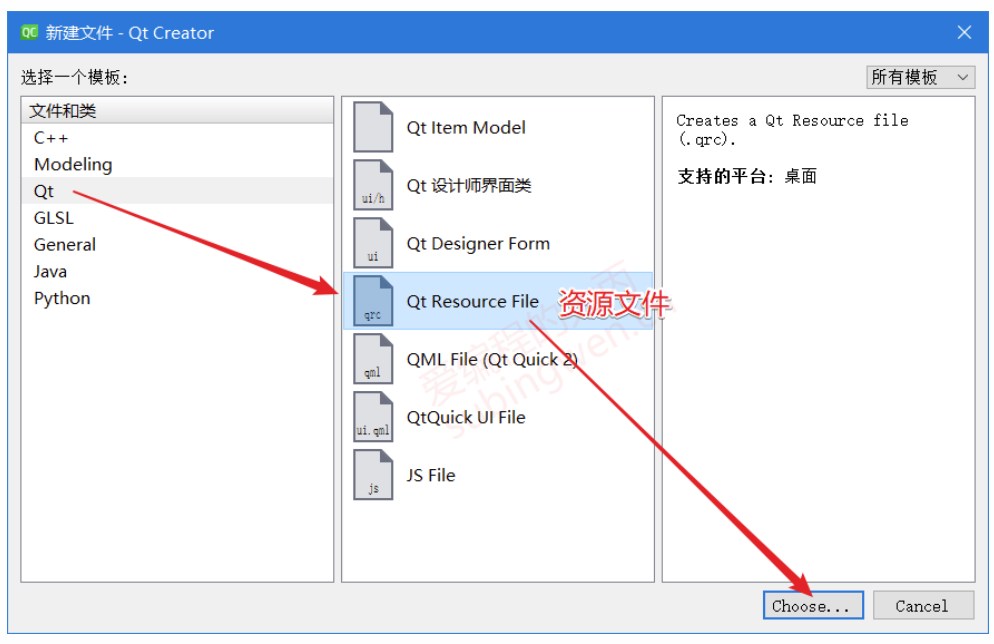This screenshot has height=644, width=994.
Task: Open the 所有模板 template filter dropdown
Action: click(920, 77)
